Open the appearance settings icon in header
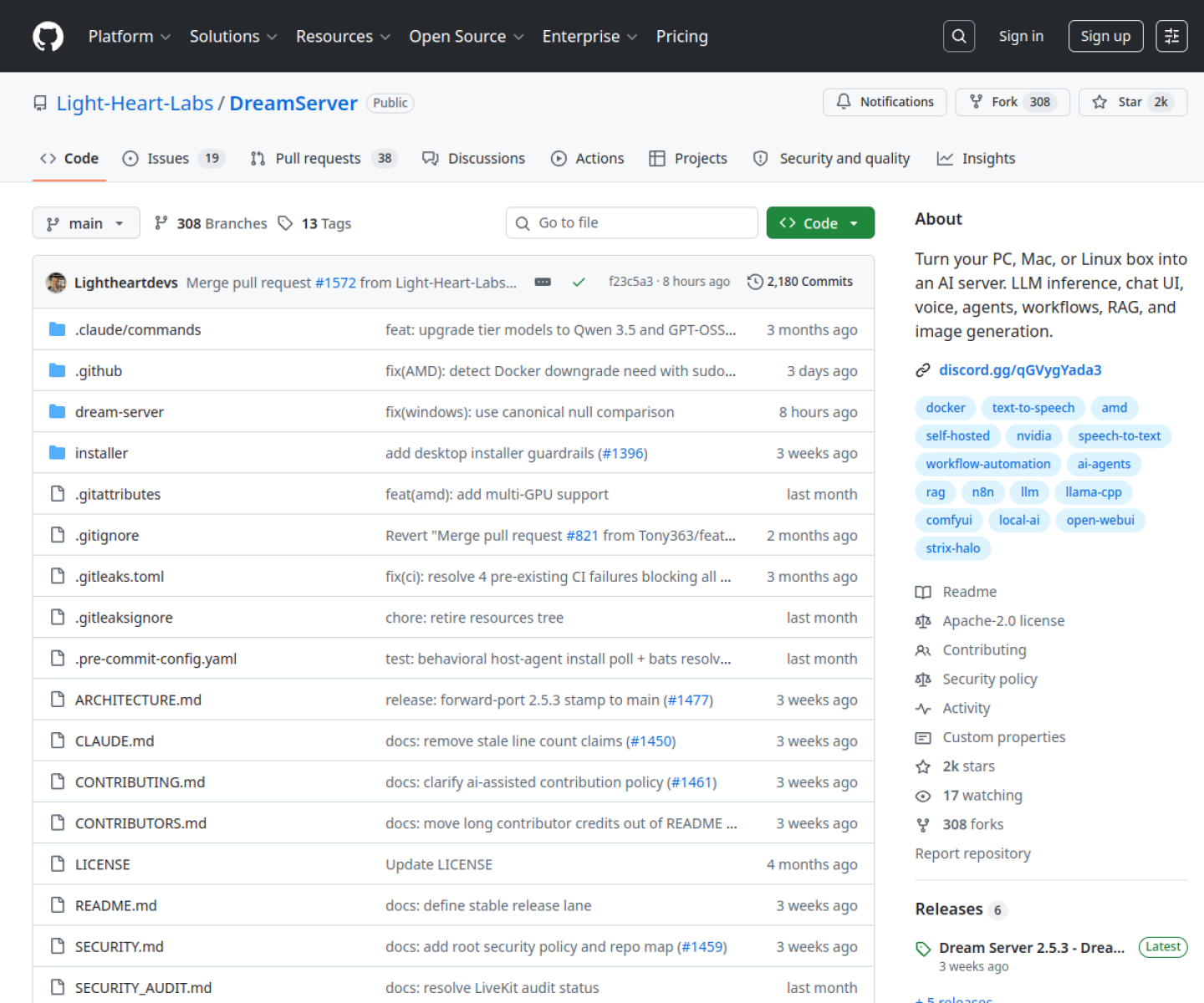The width and height of the screenshot is (1204, 1003). [1171, 36]
